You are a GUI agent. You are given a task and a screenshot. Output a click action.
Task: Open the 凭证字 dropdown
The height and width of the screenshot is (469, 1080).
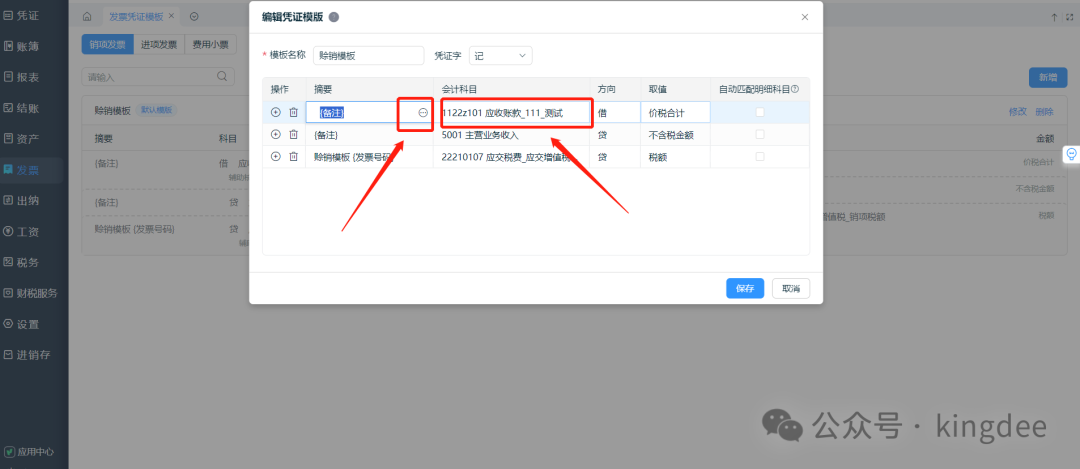[500, 56]
